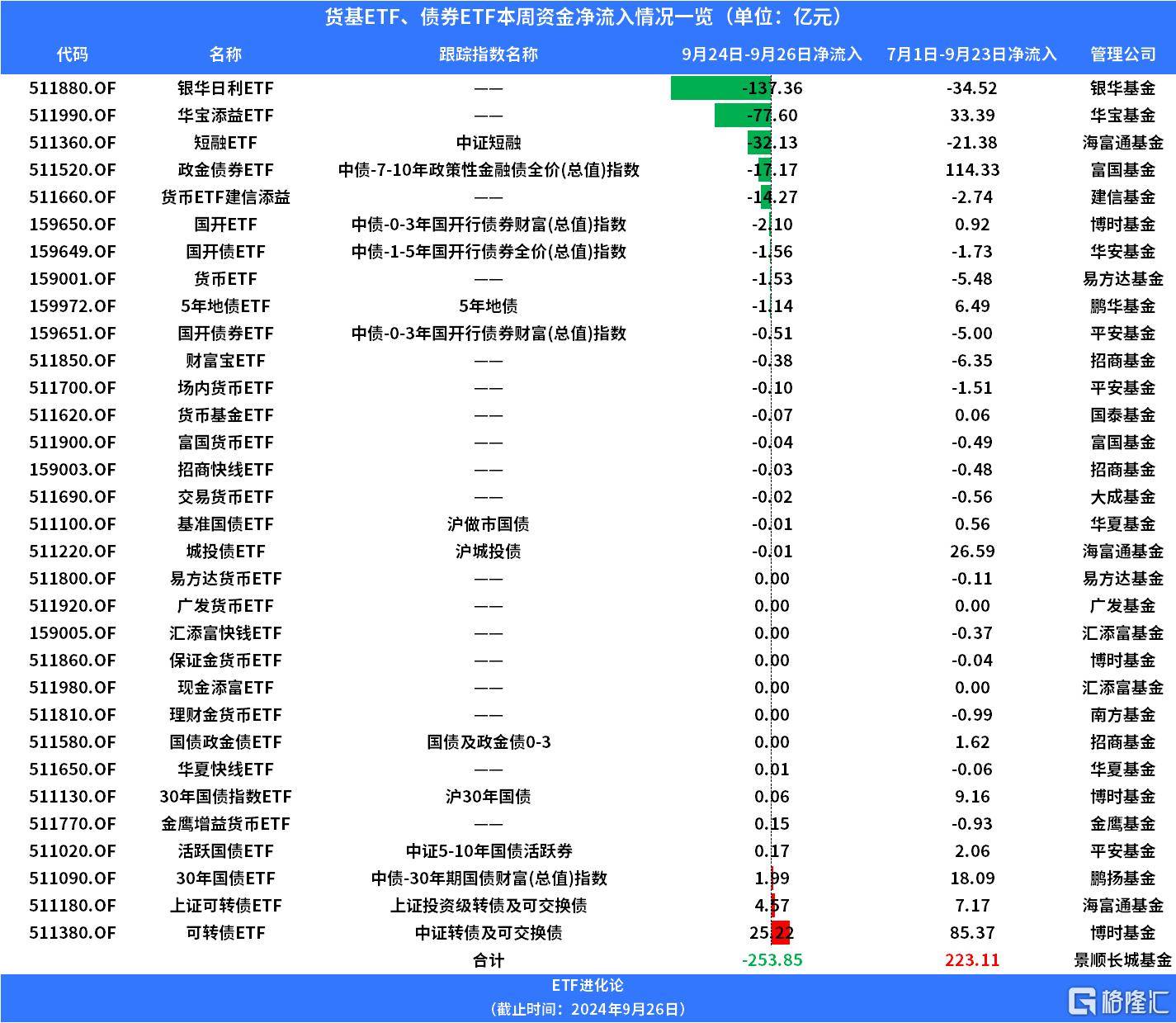Select the code 159001.OF
This screenshot has width=1176, height=1023.
[73, 279]
